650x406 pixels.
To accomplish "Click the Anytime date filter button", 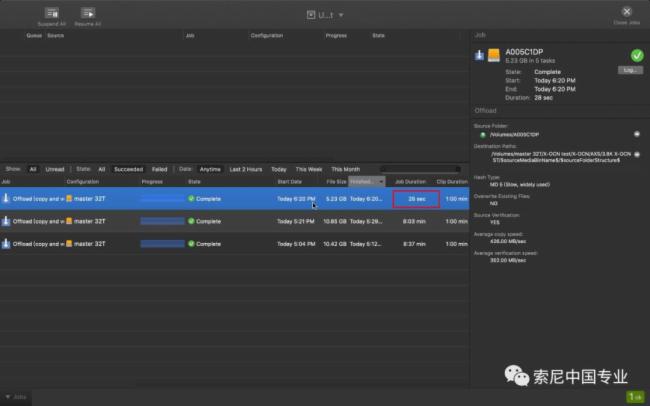I will (209, 169).
